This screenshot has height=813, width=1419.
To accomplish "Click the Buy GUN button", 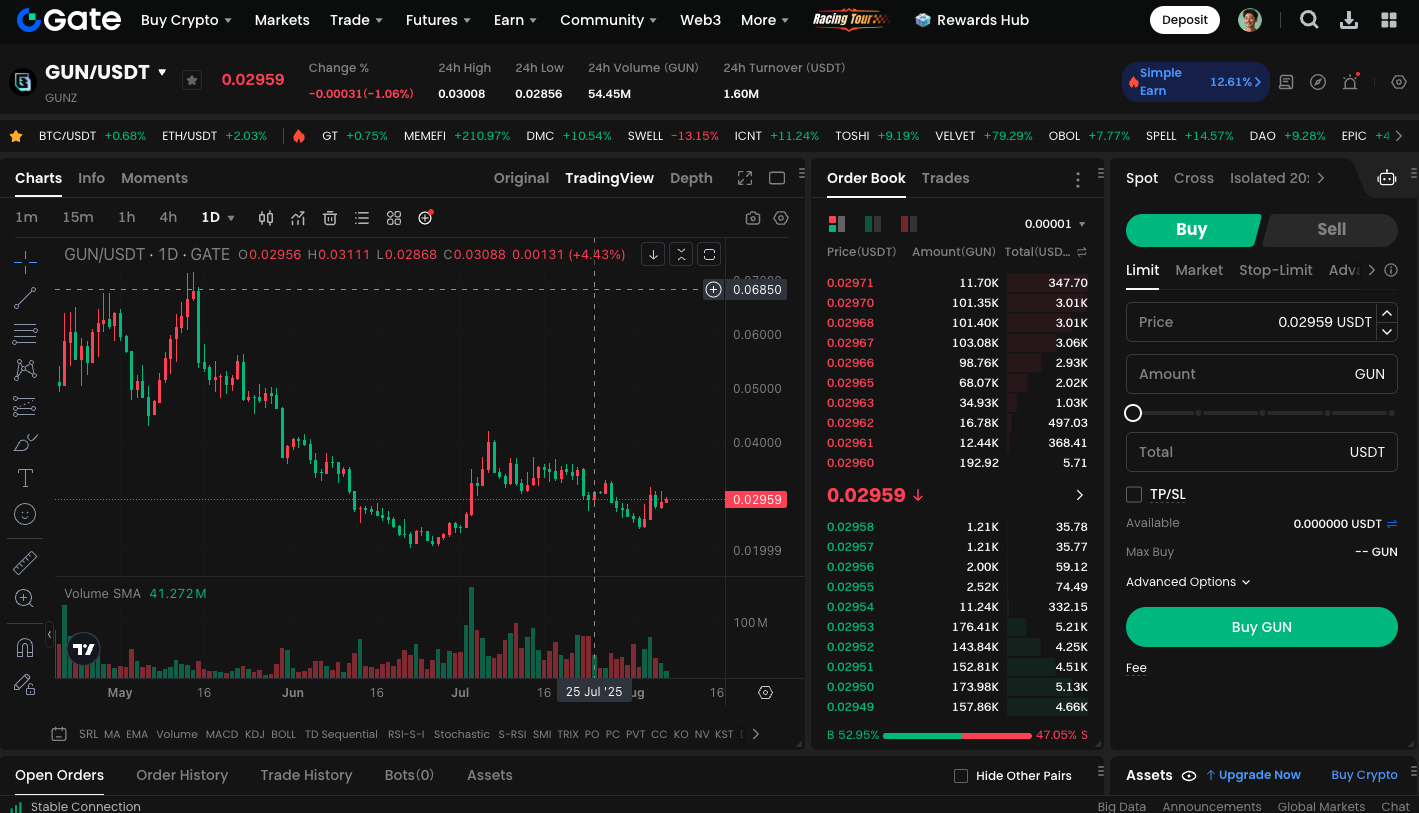I will point(1261,627).
